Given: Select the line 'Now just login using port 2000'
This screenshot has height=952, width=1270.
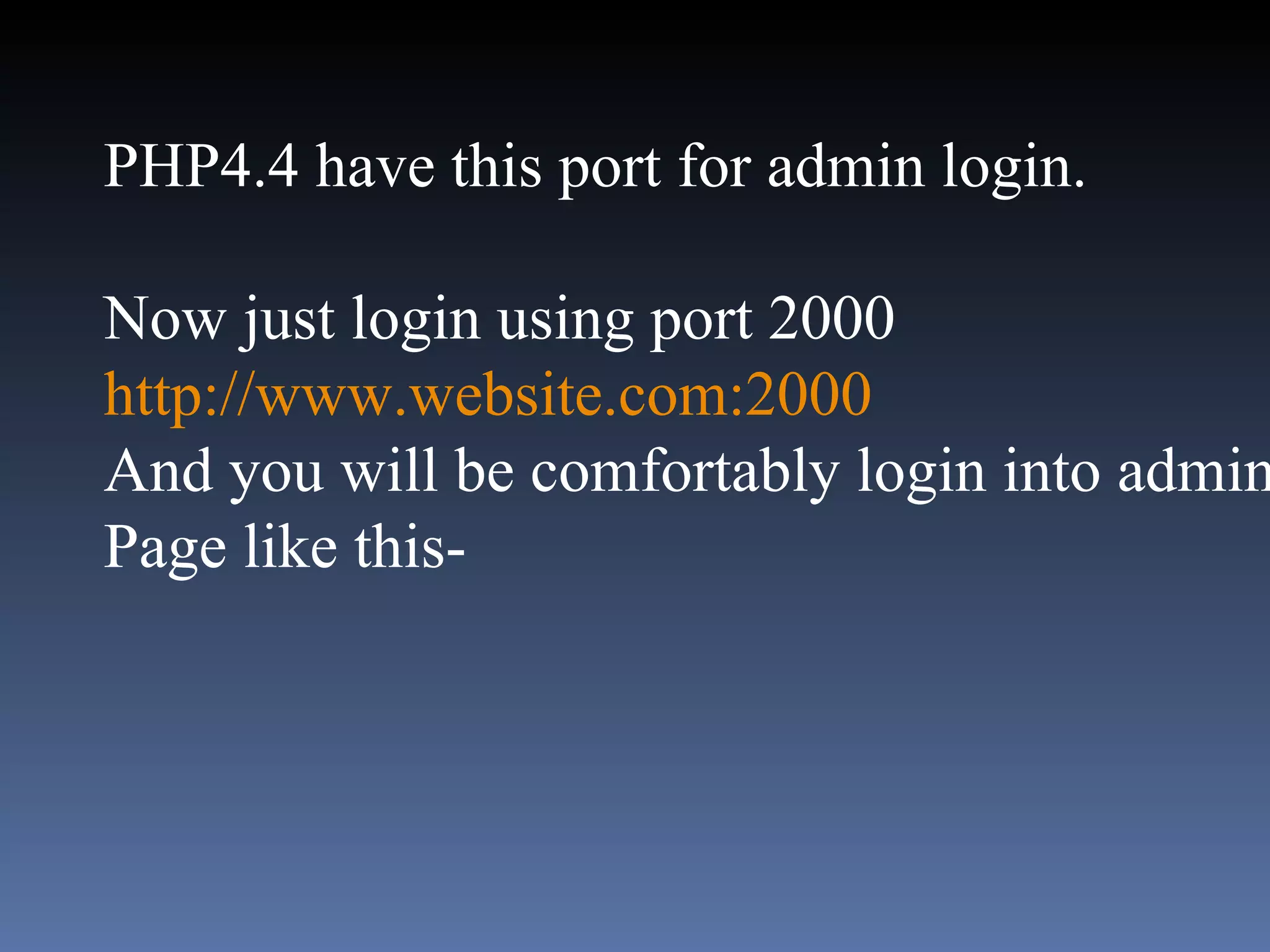Looking at the screenshot, I should pyautogui.click(x=499, y=320).
